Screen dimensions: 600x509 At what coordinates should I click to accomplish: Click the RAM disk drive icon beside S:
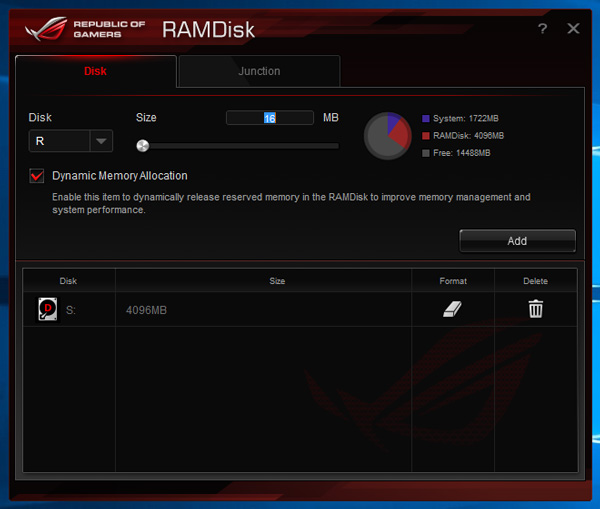tap(47, 309)
